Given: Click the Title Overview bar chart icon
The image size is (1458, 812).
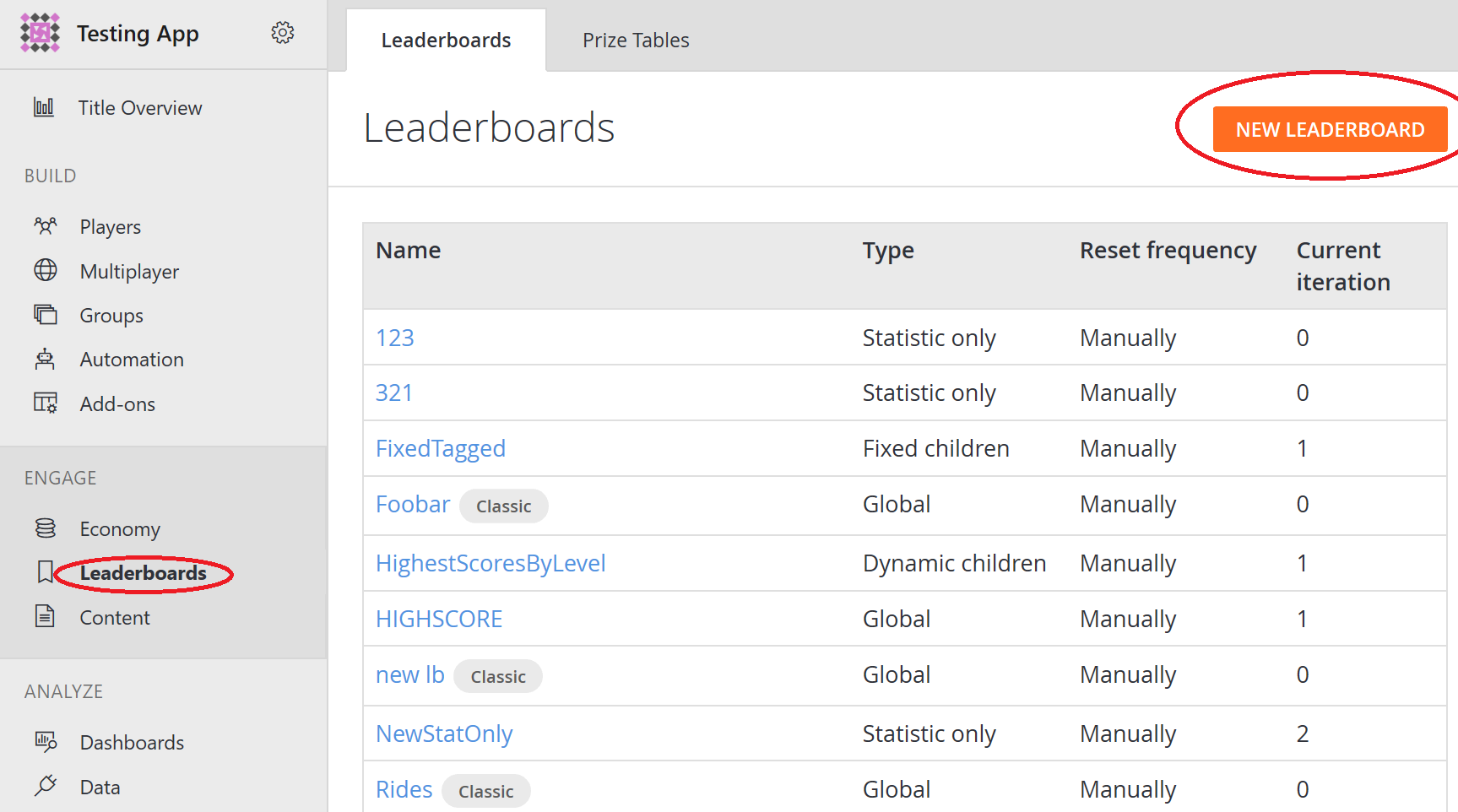Looking at the screenshot, I should (44, 107).
